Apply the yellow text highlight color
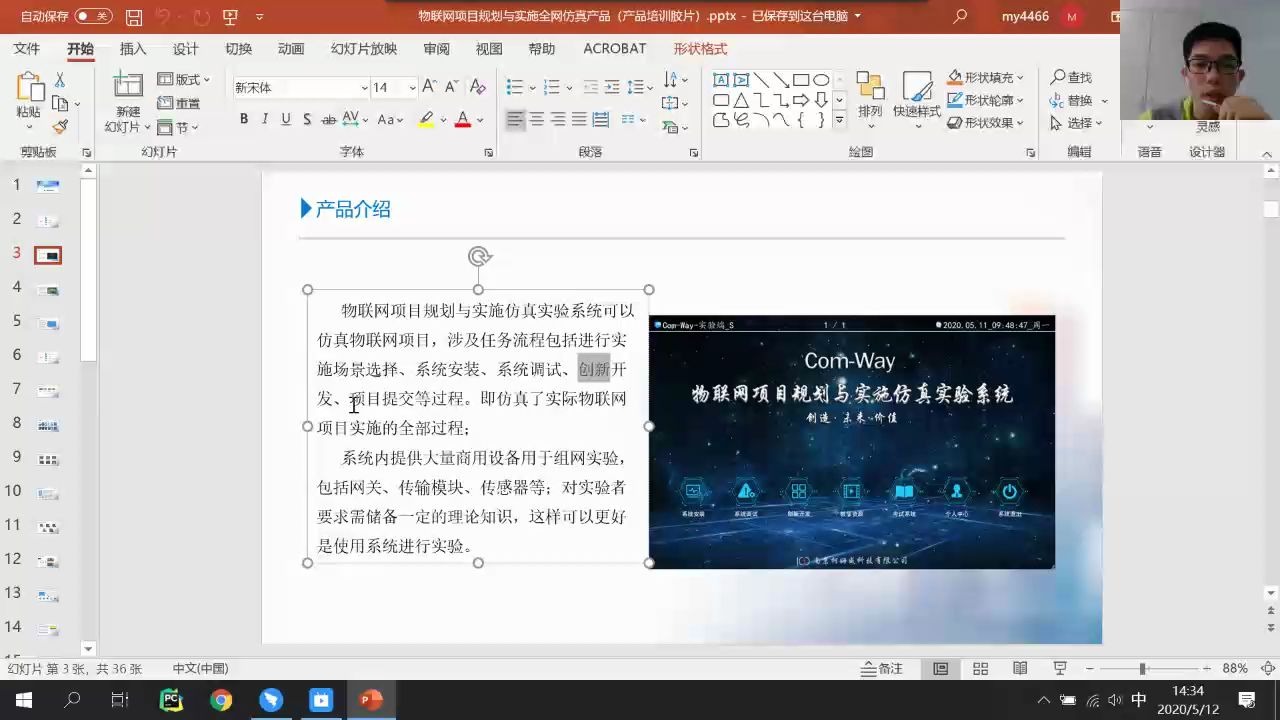Screen dimensions: 1280x720 (x=426, y=119)
